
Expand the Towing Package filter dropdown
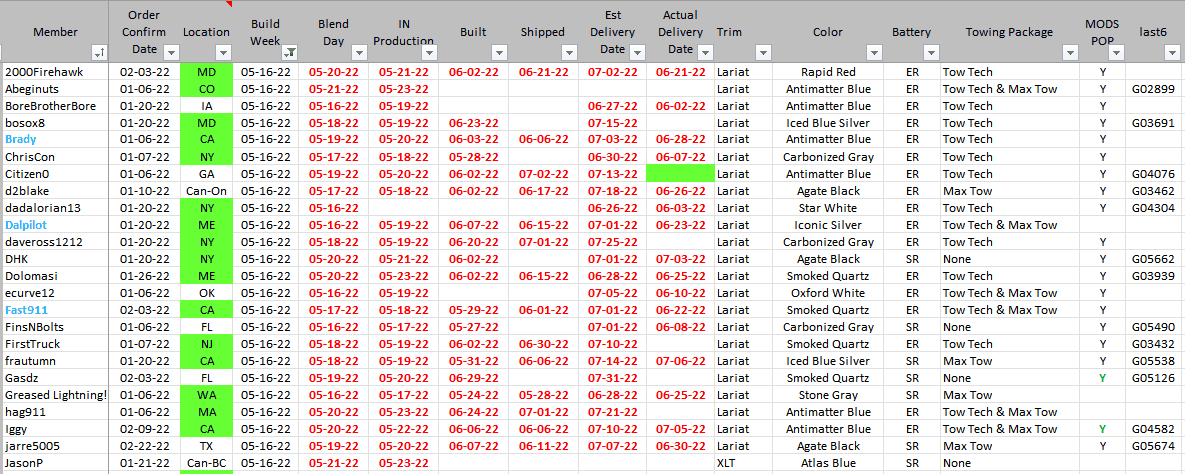(1071, 52)
